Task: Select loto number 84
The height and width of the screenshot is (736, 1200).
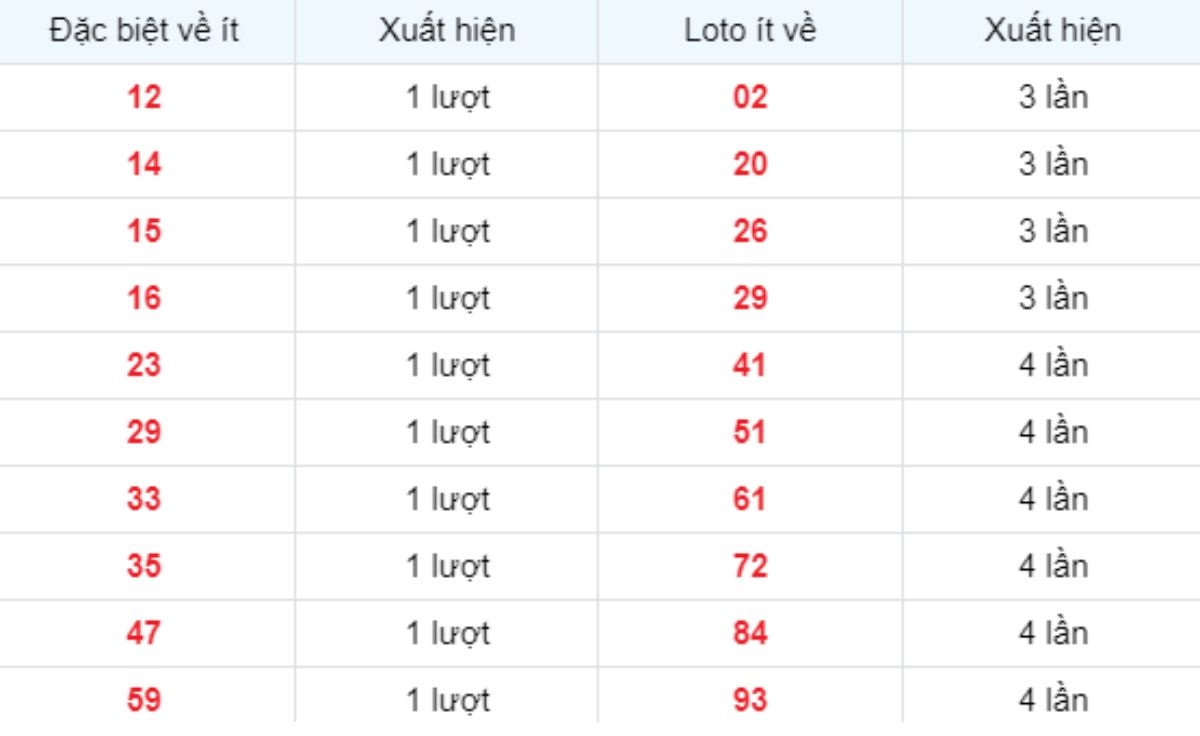Action: click(x=750, y=634)
